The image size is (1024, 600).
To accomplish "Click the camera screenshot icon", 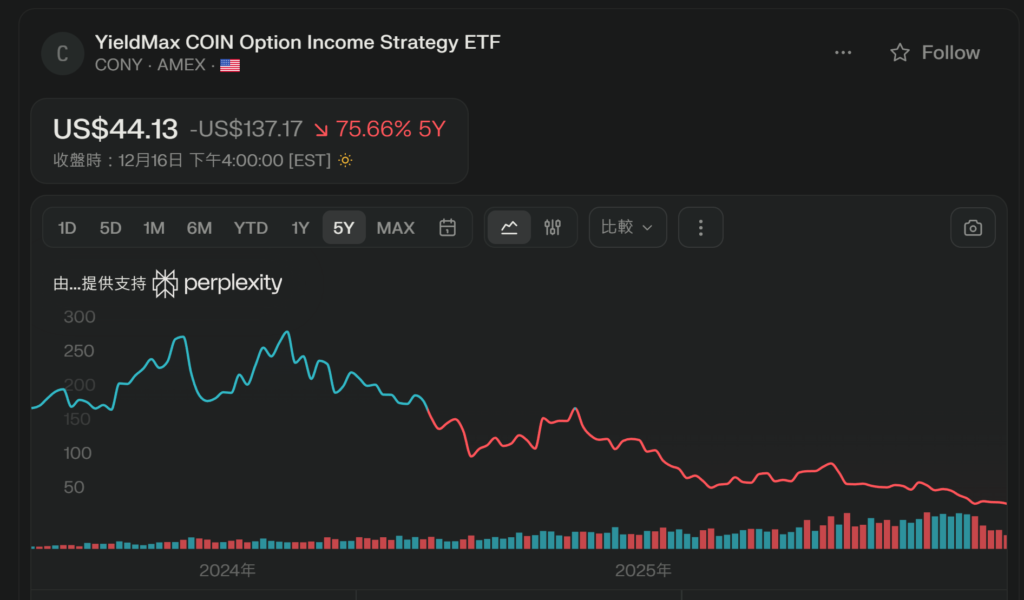I will (973, 228).
